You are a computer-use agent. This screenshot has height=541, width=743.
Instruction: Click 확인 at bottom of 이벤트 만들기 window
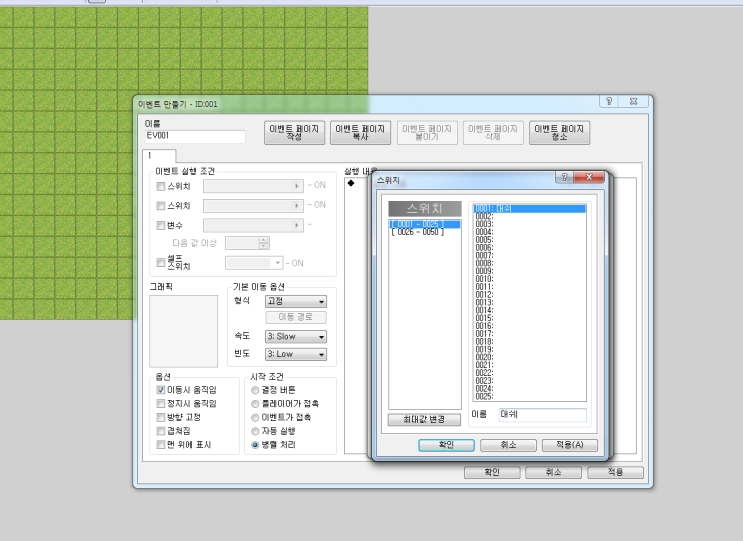pos(492,472)
